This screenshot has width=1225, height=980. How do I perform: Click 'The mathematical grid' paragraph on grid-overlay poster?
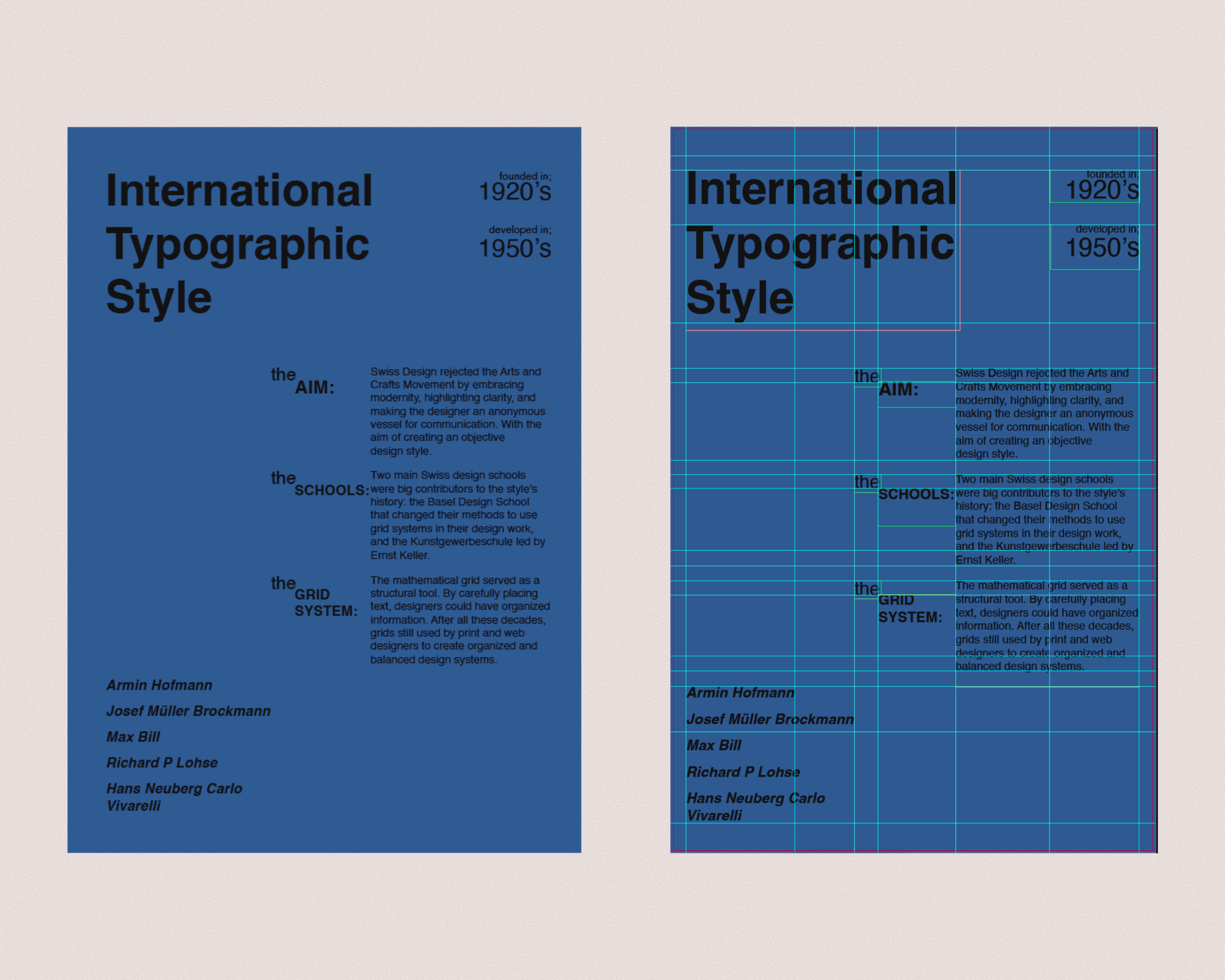click(x=1047, y=626)
